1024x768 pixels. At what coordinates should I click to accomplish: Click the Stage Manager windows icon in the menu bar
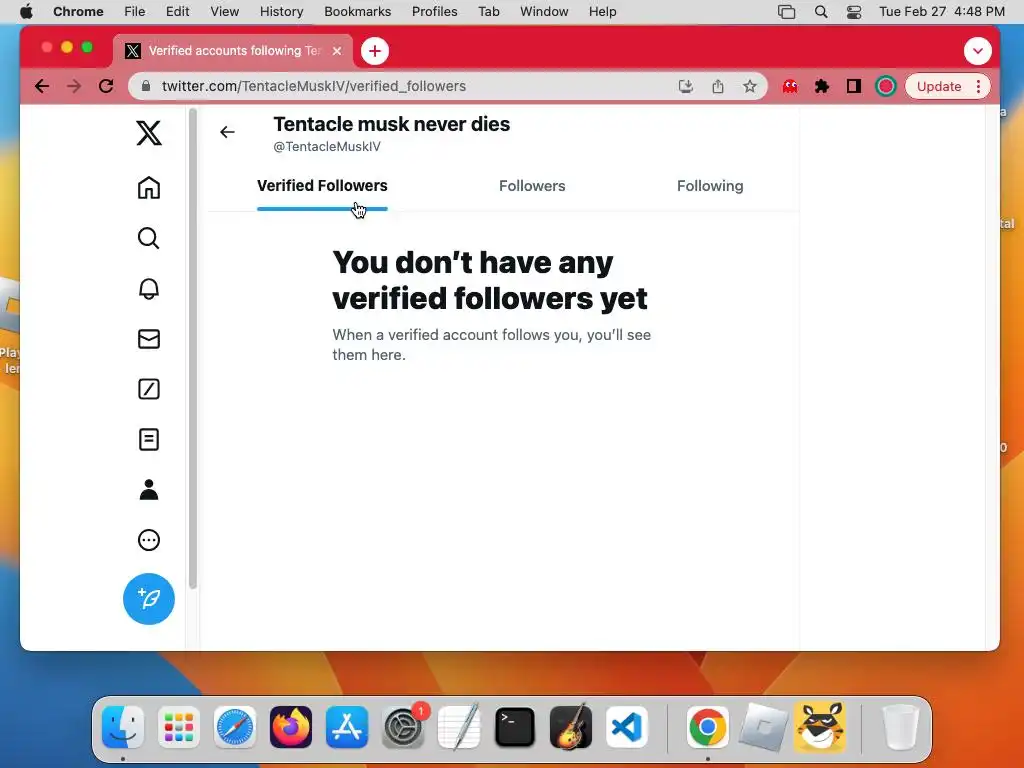(786, 12)
